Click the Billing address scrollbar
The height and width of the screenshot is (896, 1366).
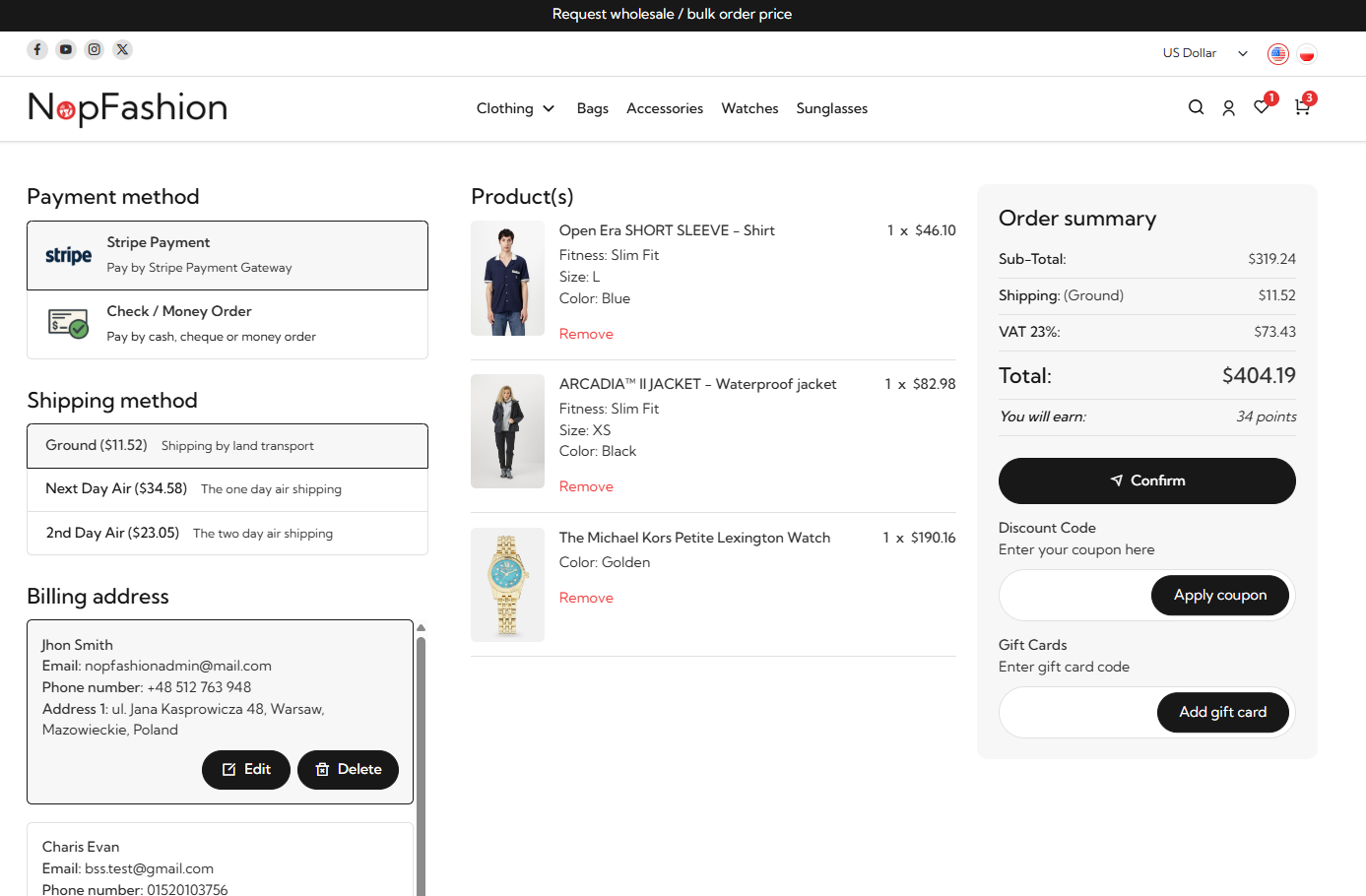tap(421, 766)
